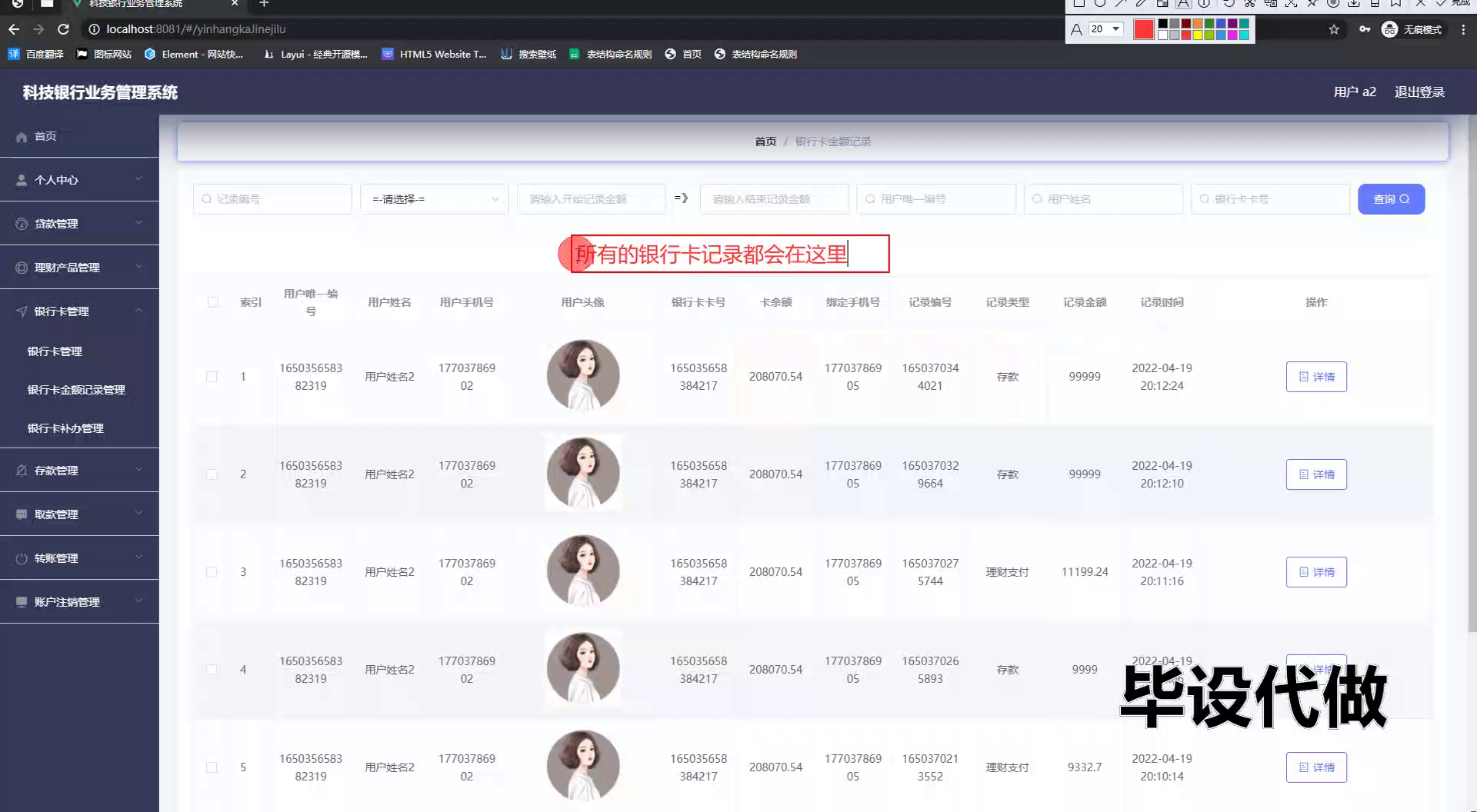Collapse the 银行卡管理 sidebar chevron

[x=139, y=311]
